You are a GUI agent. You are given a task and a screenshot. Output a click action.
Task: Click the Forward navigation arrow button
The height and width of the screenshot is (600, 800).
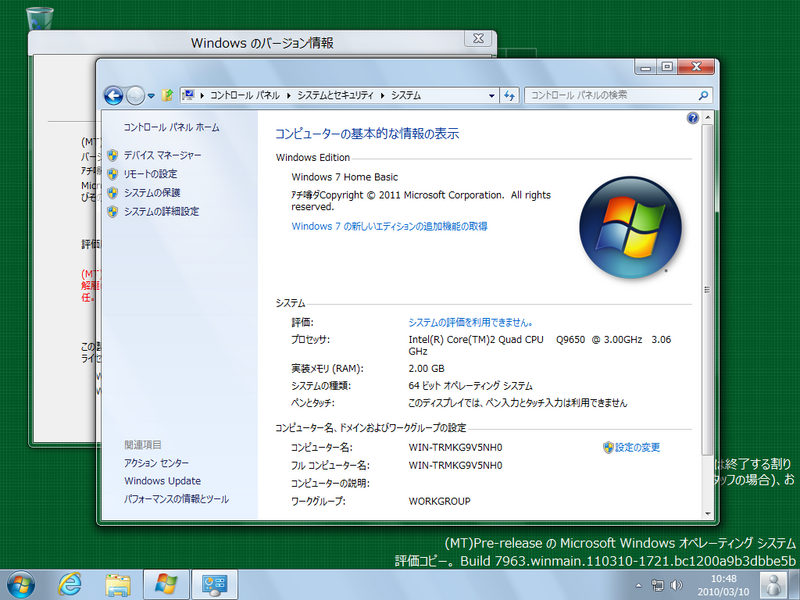[135, 95]
